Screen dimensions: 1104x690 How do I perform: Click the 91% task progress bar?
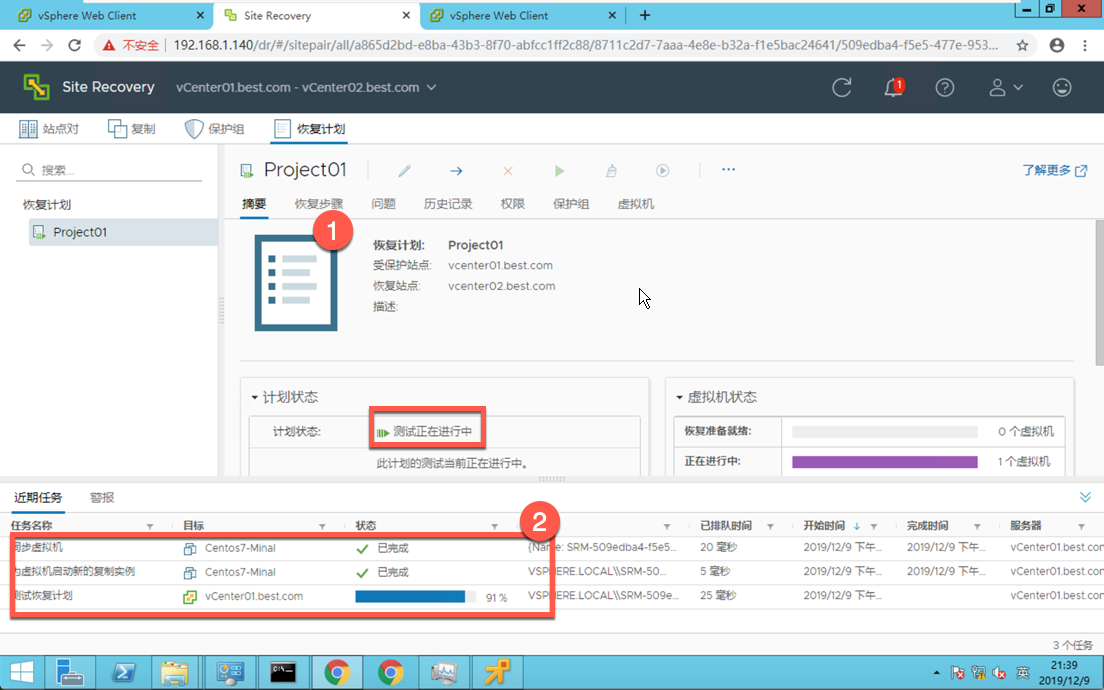(x=415, y=596)
